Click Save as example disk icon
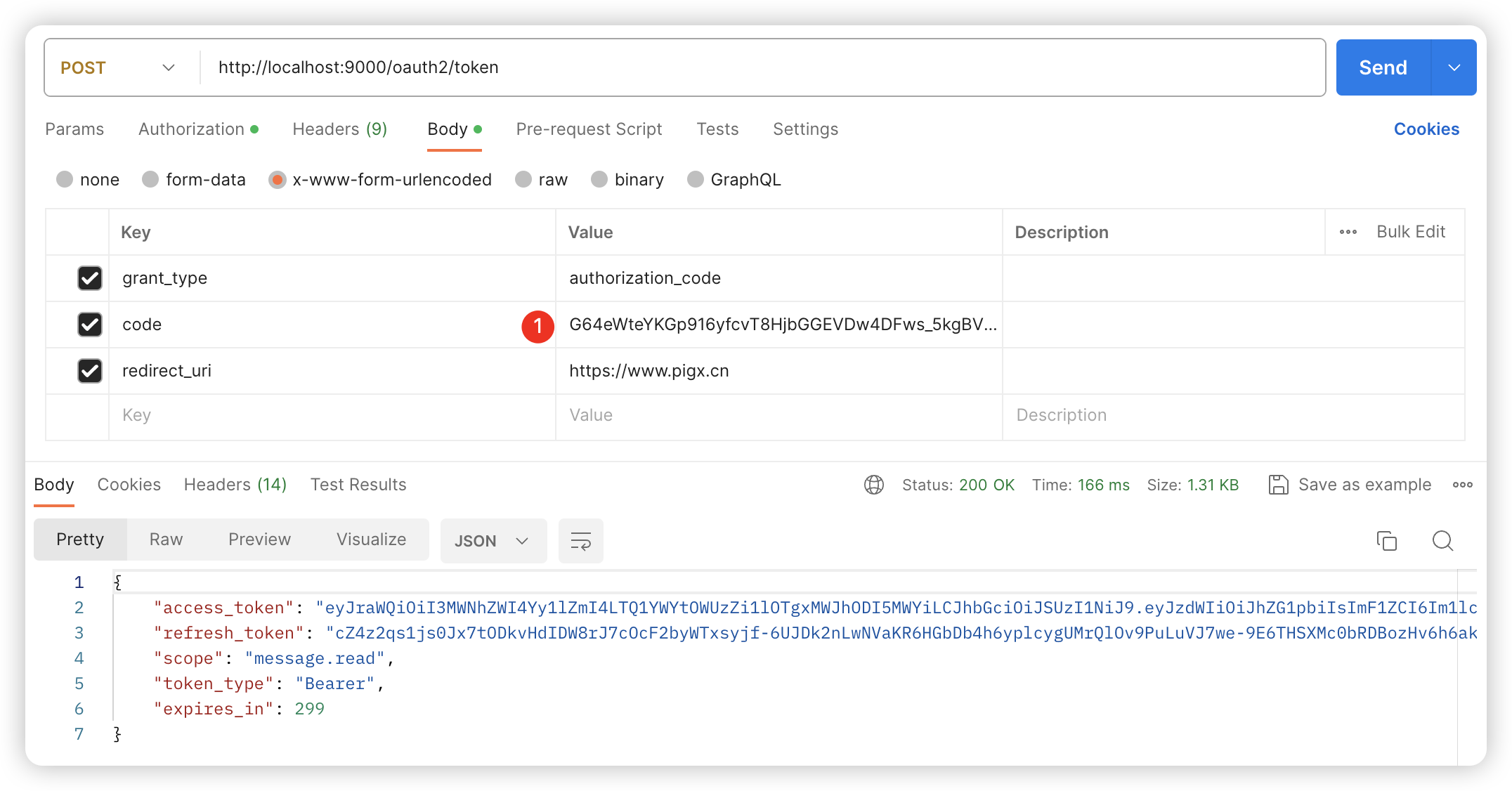 (1278, 485)
